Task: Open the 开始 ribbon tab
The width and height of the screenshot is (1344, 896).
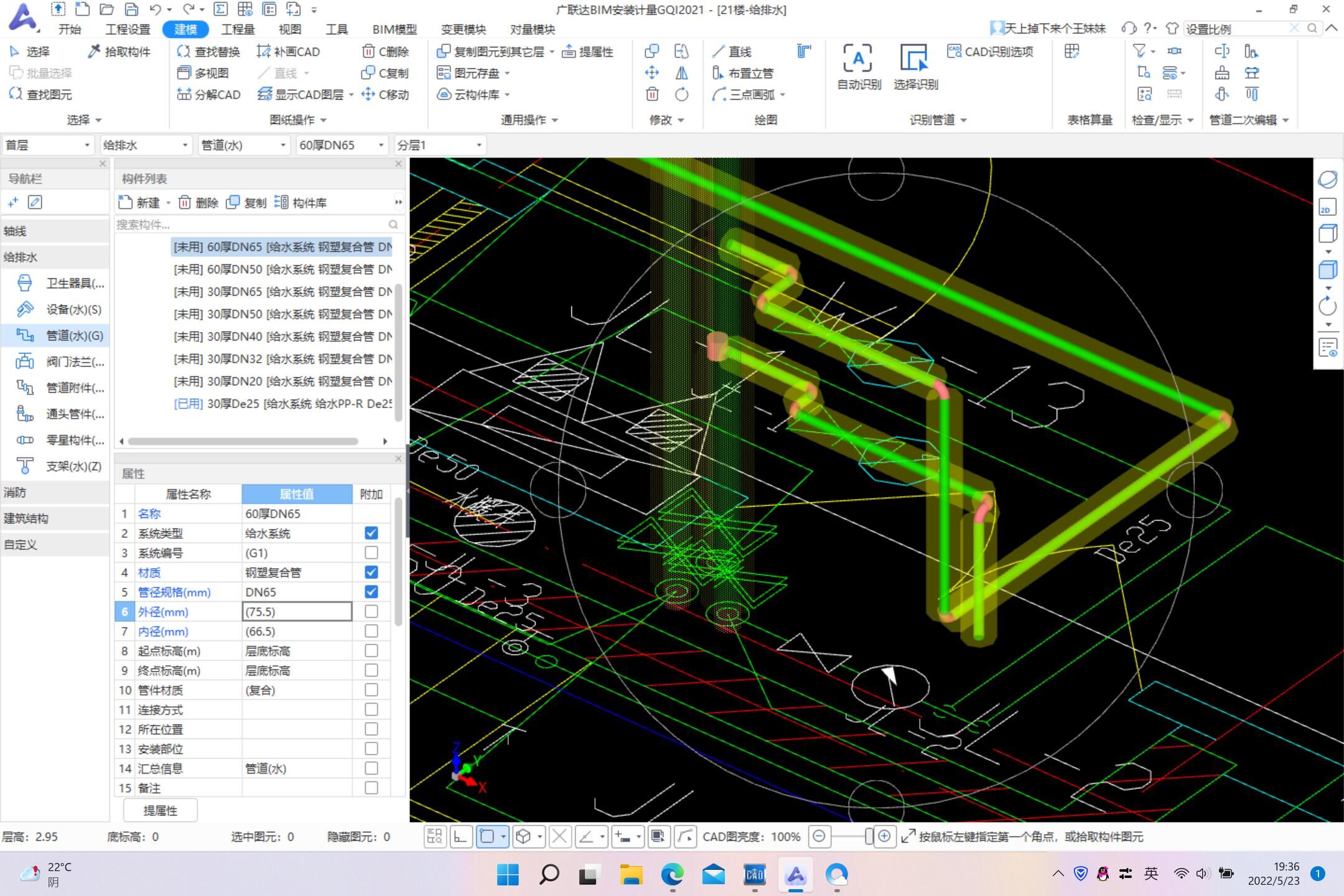Action: click(x=70, y=29)
